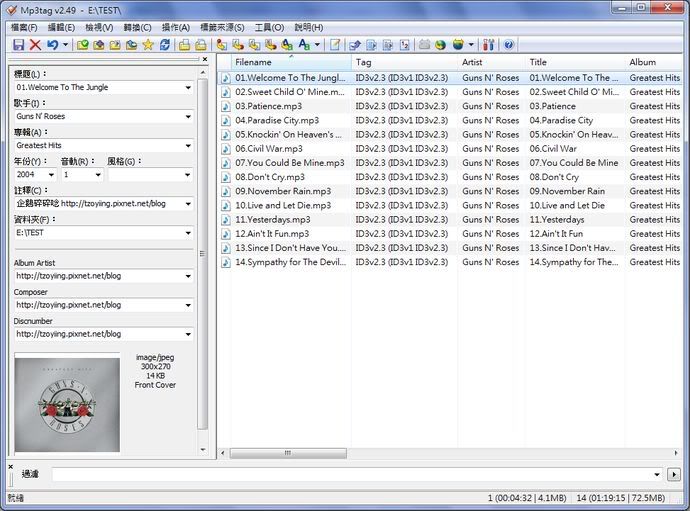Open the Auto-numbering wizard icon
The height and width of the screenshot is (511, 690).
405,44
